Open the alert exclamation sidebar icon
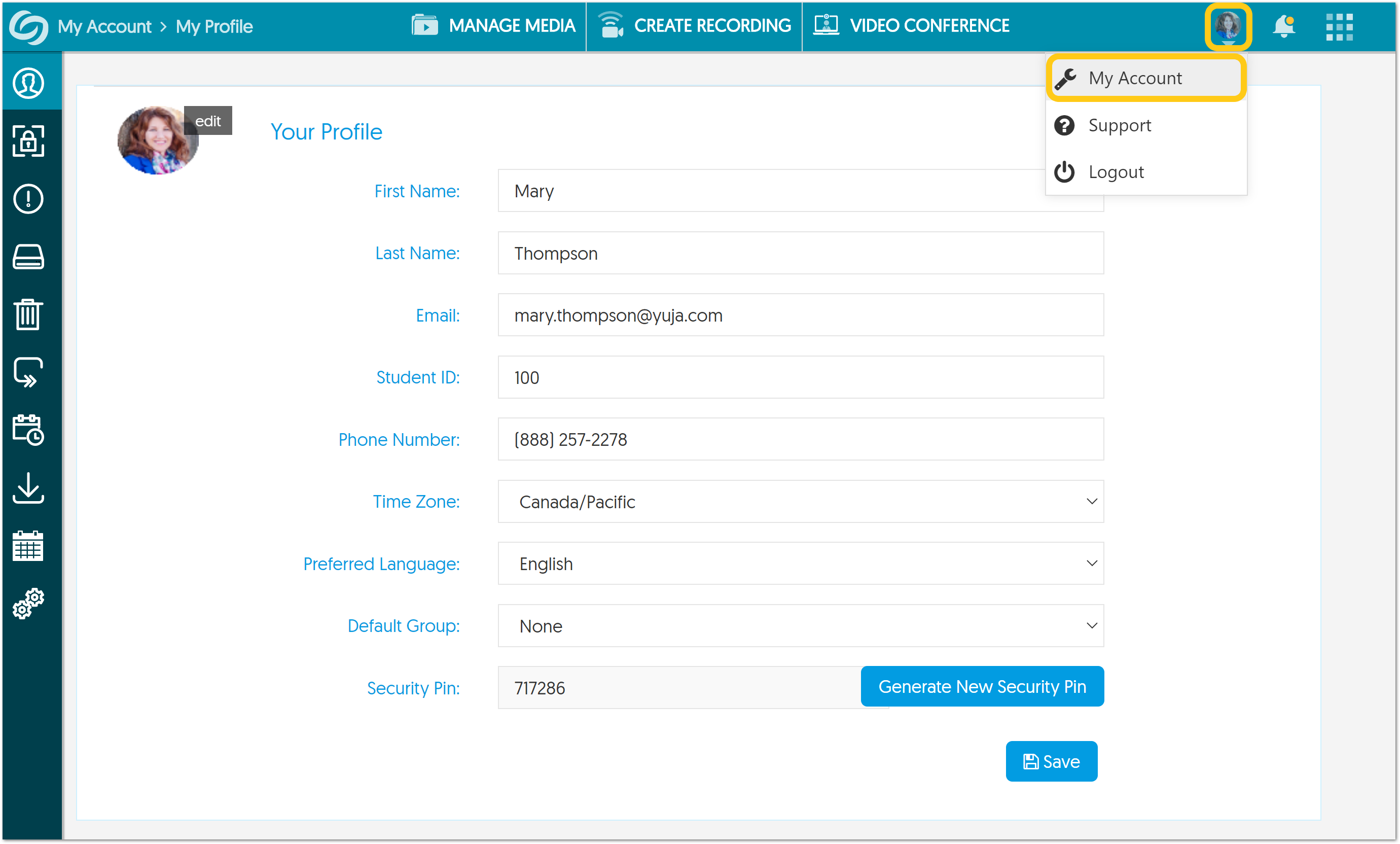The image size is (1400, 844). (28, 199)
